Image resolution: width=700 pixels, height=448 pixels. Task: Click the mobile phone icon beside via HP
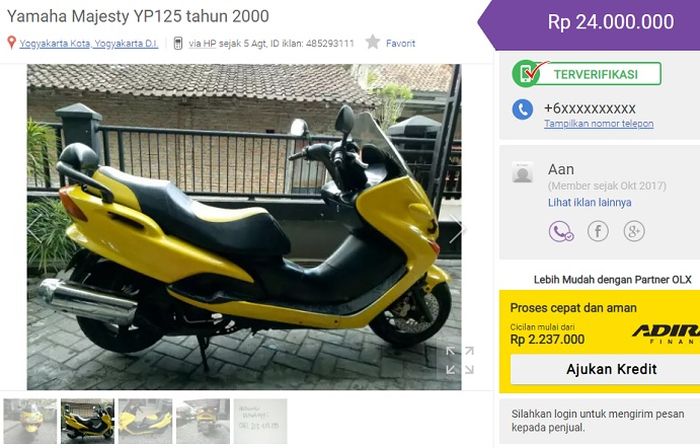pyautogui.click(x=178, y=43)
